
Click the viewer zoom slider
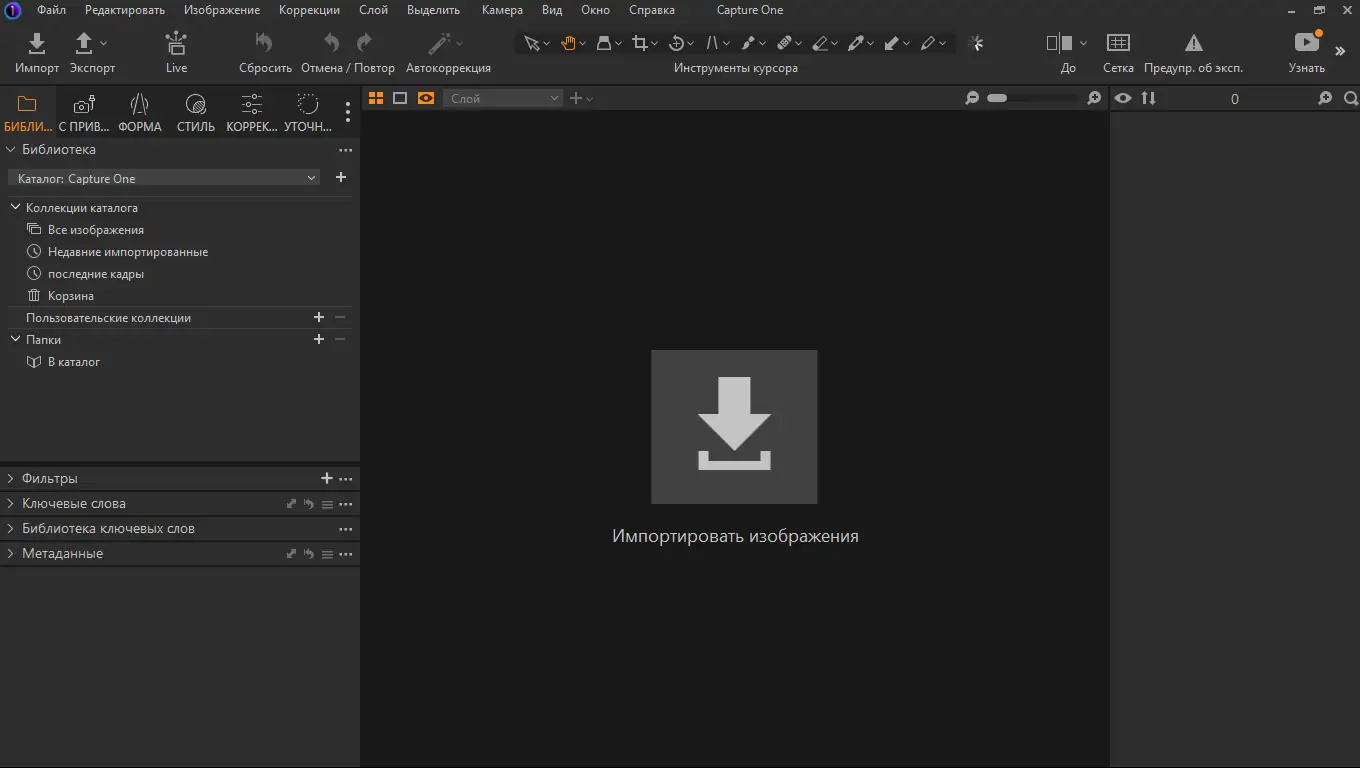pos(1033,98)
